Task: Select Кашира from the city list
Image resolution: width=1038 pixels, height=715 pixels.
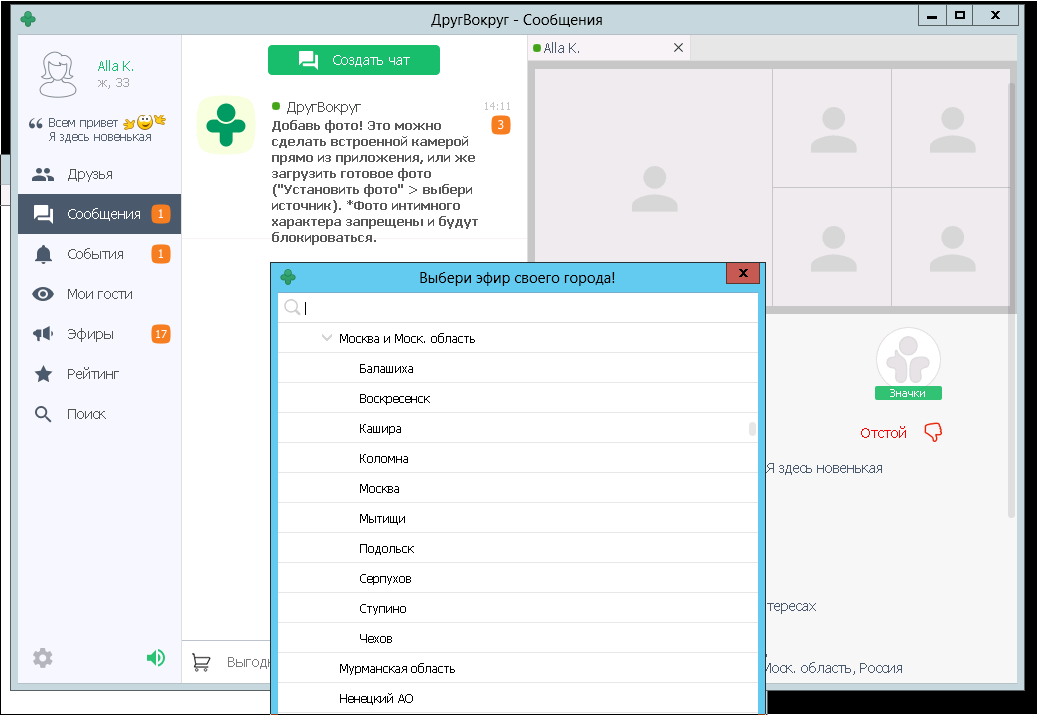Action: point(518,428)
